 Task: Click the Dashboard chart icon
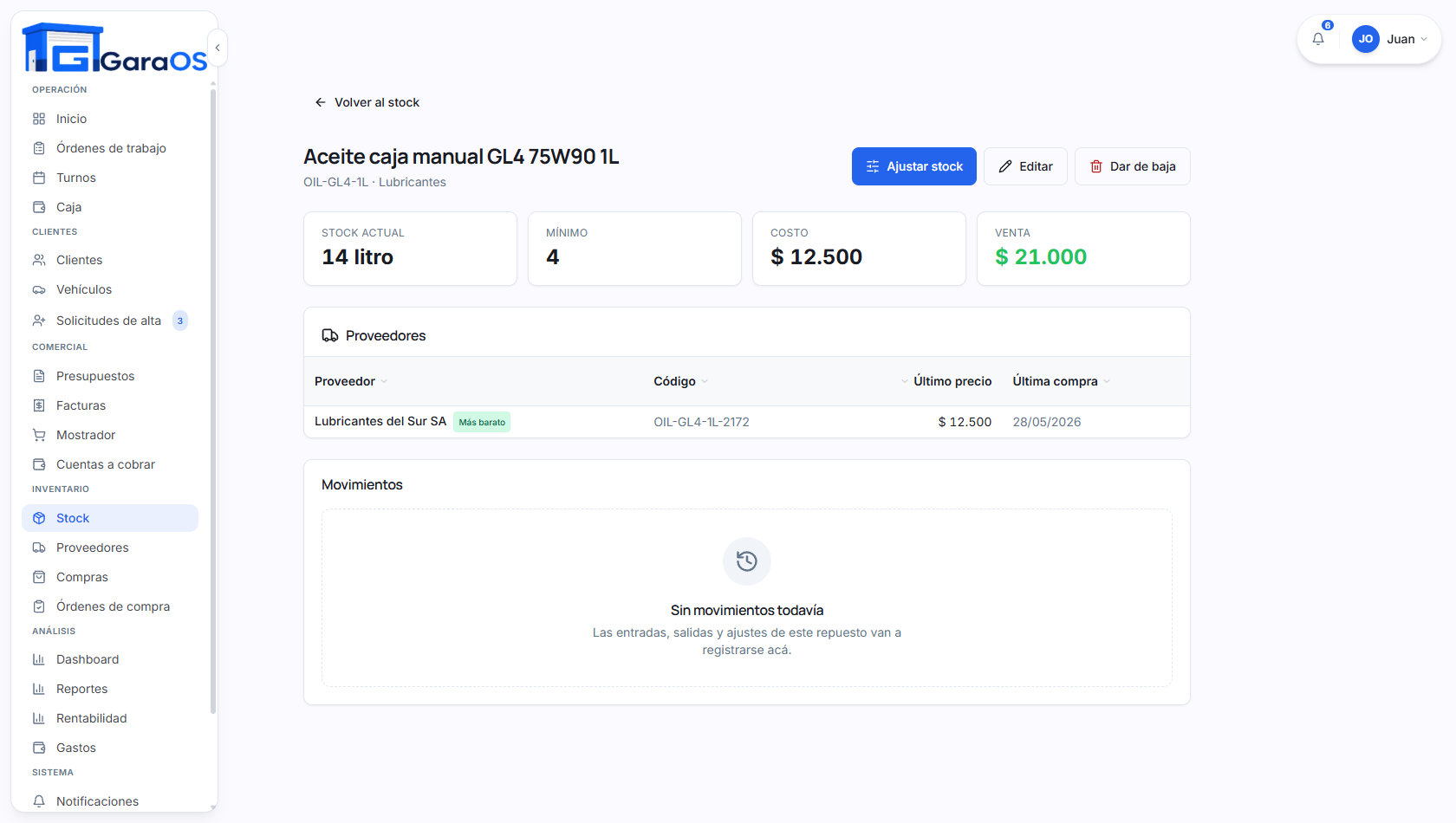39,659
